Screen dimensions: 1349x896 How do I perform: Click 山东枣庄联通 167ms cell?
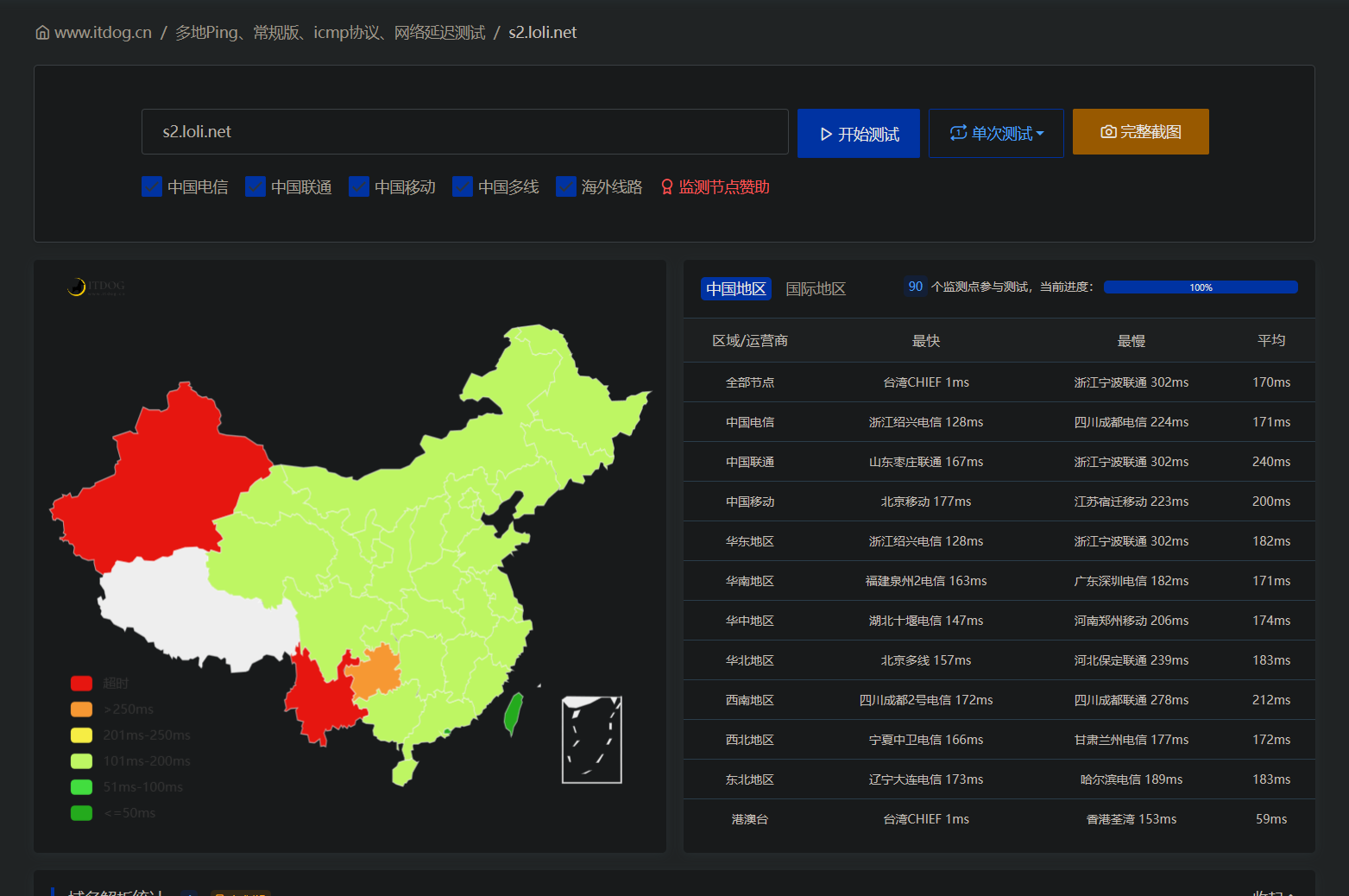(926, 462)
